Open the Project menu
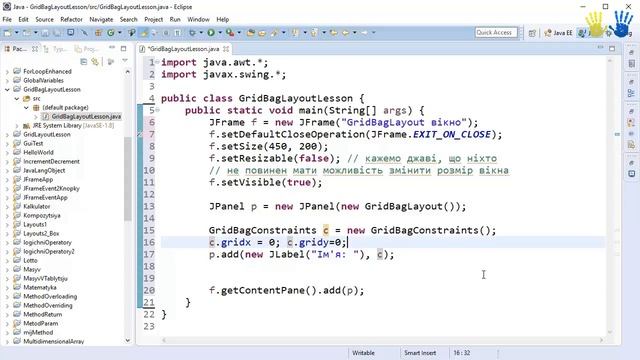The height and width of the screenshot is (360, 640). coord(153,19)
